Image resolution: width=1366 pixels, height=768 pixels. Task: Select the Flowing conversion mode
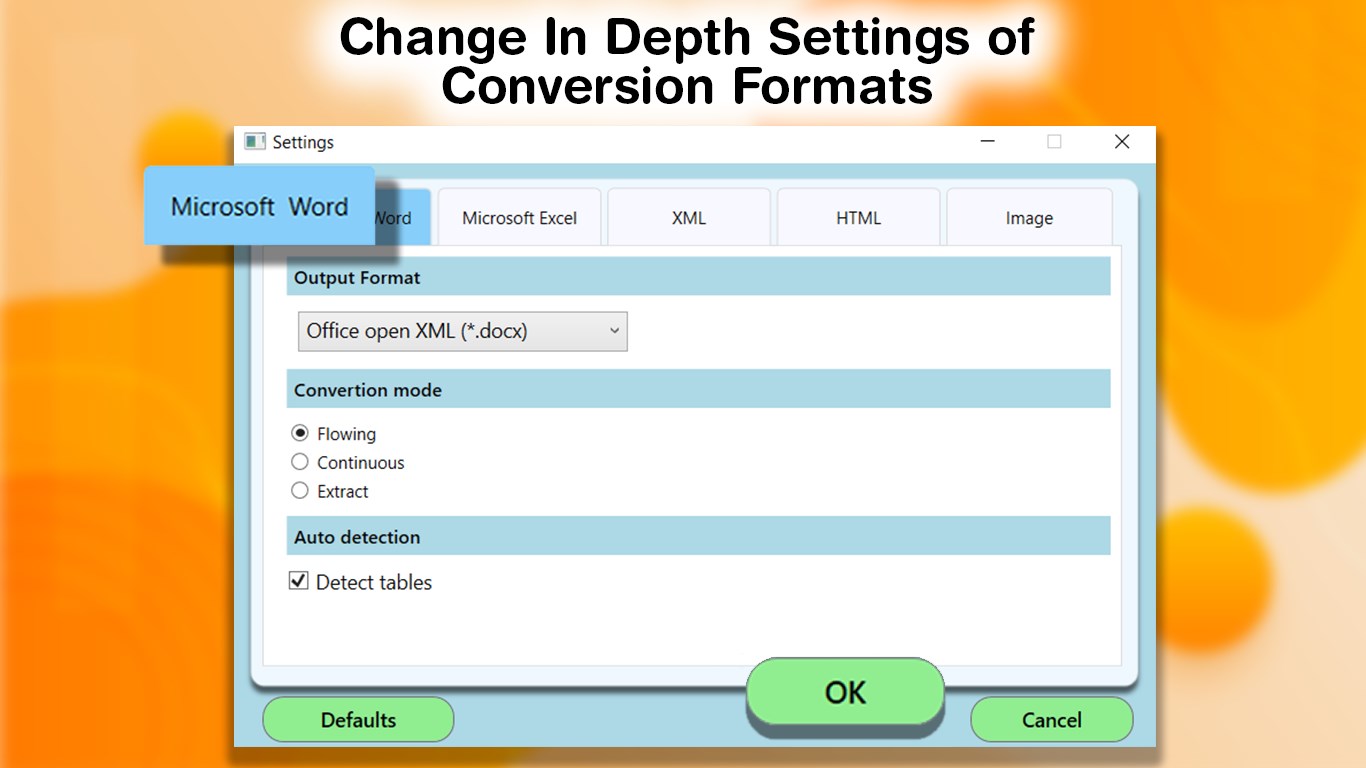(x=300, y=433)
